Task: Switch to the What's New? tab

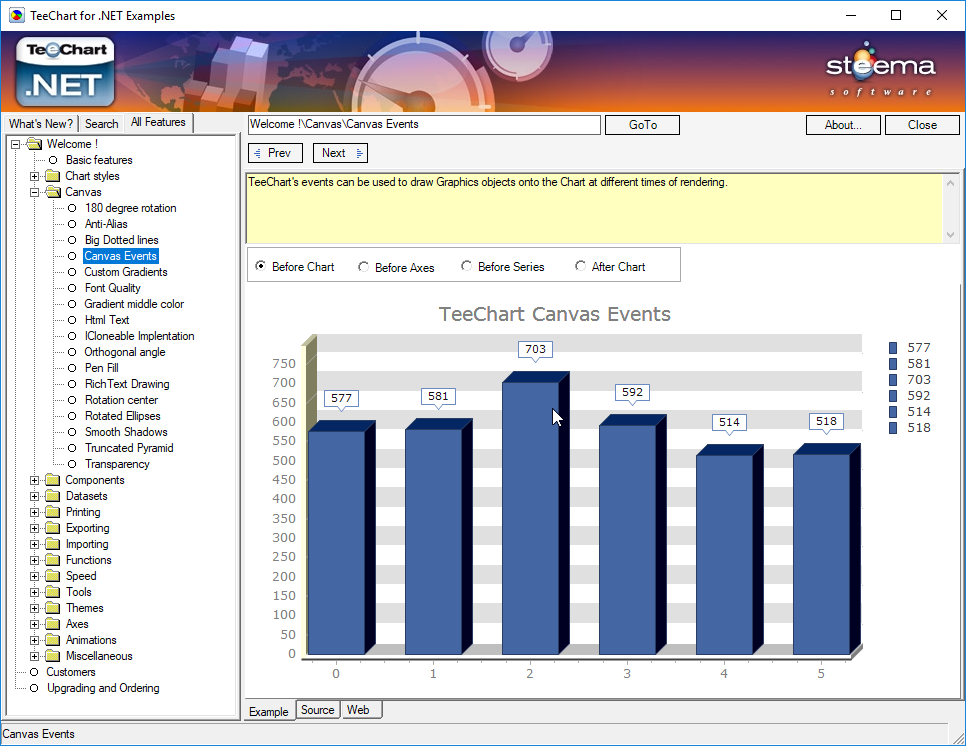Action: (41, 124)
